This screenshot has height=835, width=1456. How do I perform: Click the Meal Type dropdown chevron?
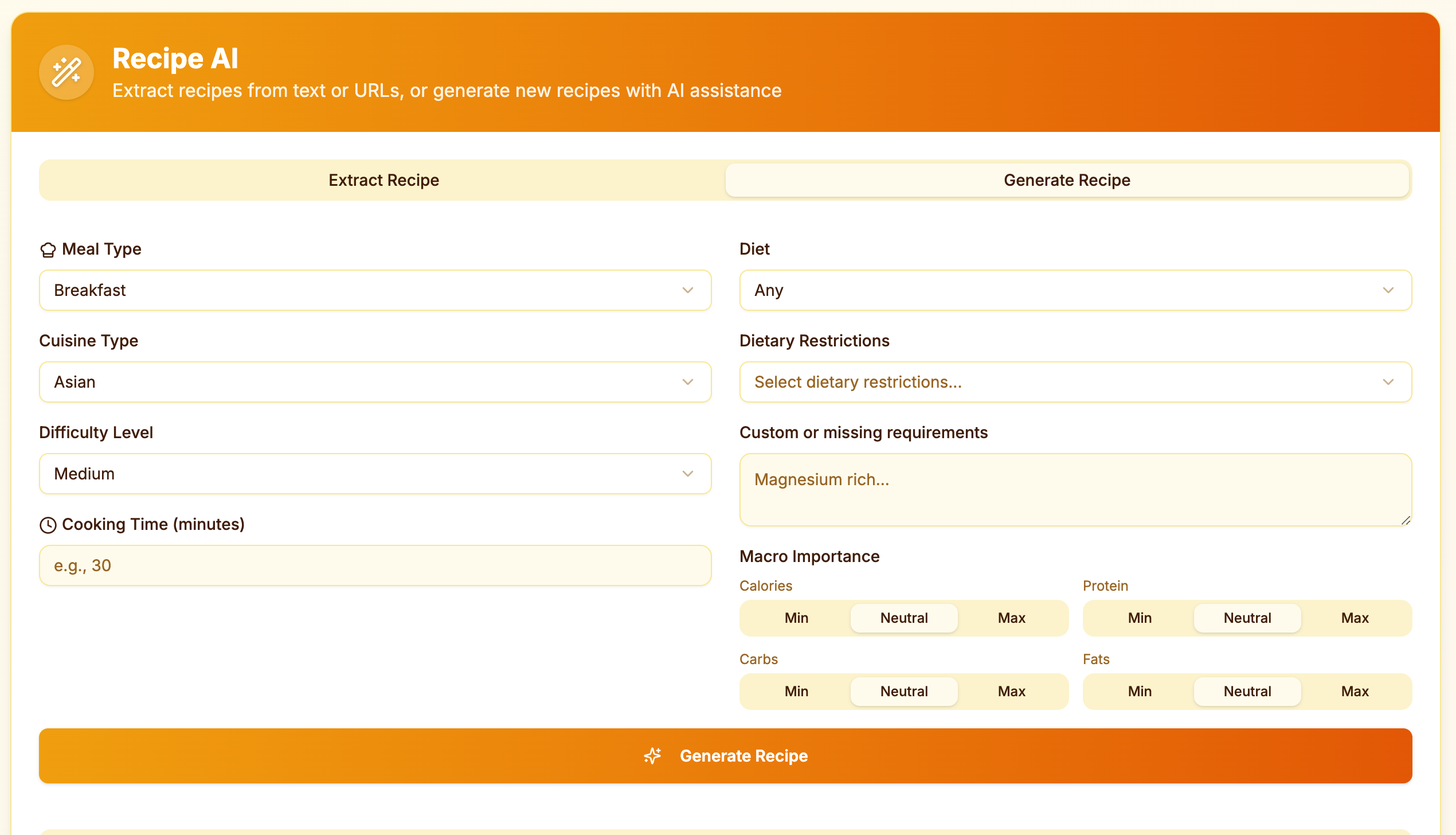point(688,290)
